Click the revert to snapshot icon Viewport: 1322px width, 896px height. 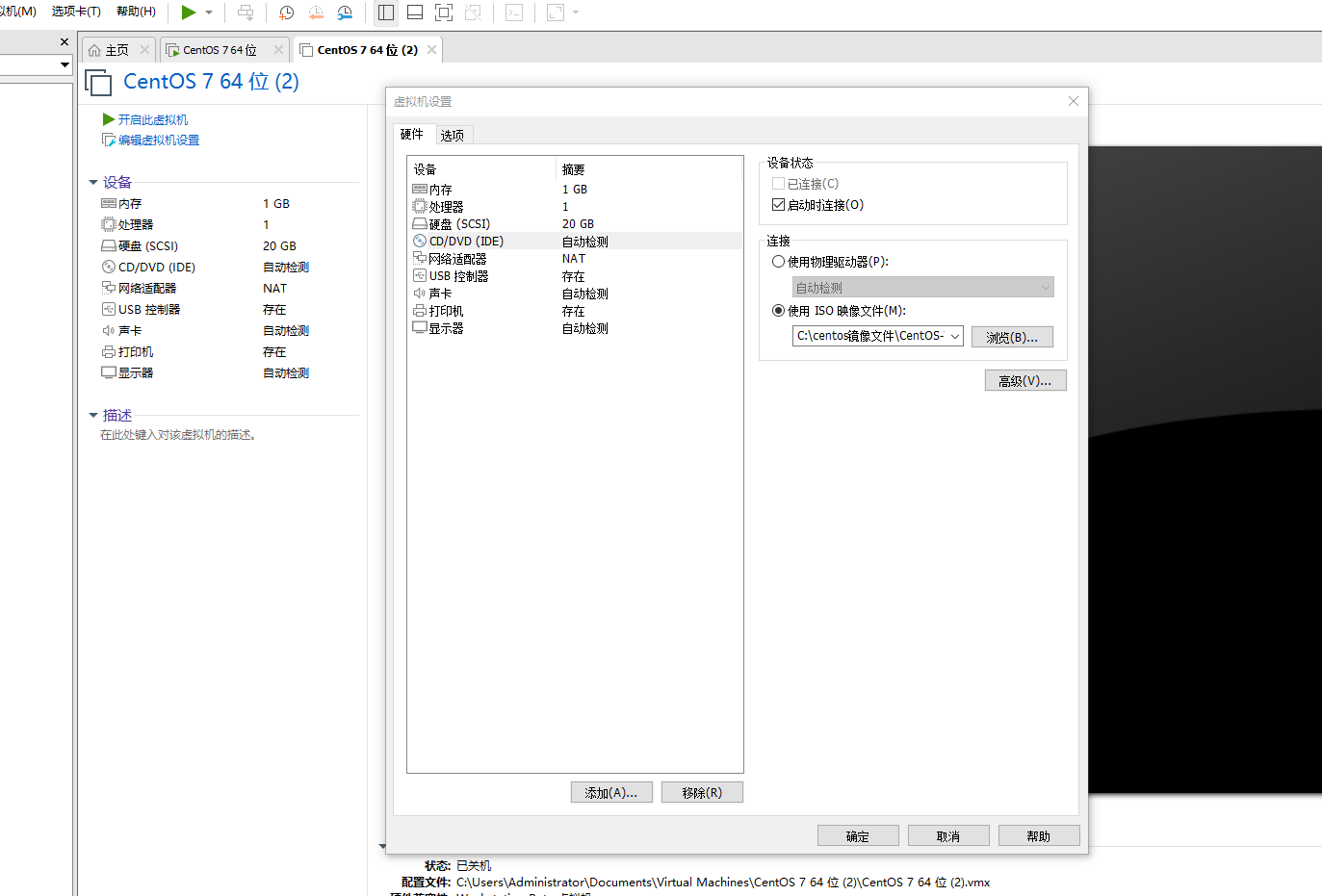315,13
